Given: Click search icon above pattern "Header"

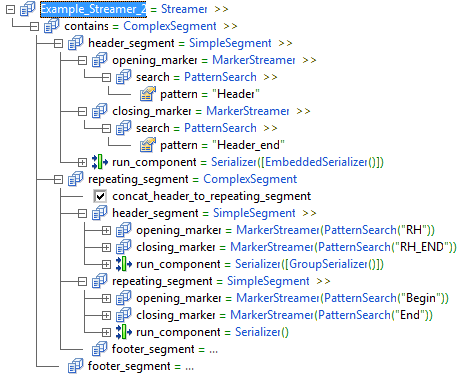Looking at the screenshot, I should coord(124,77).
